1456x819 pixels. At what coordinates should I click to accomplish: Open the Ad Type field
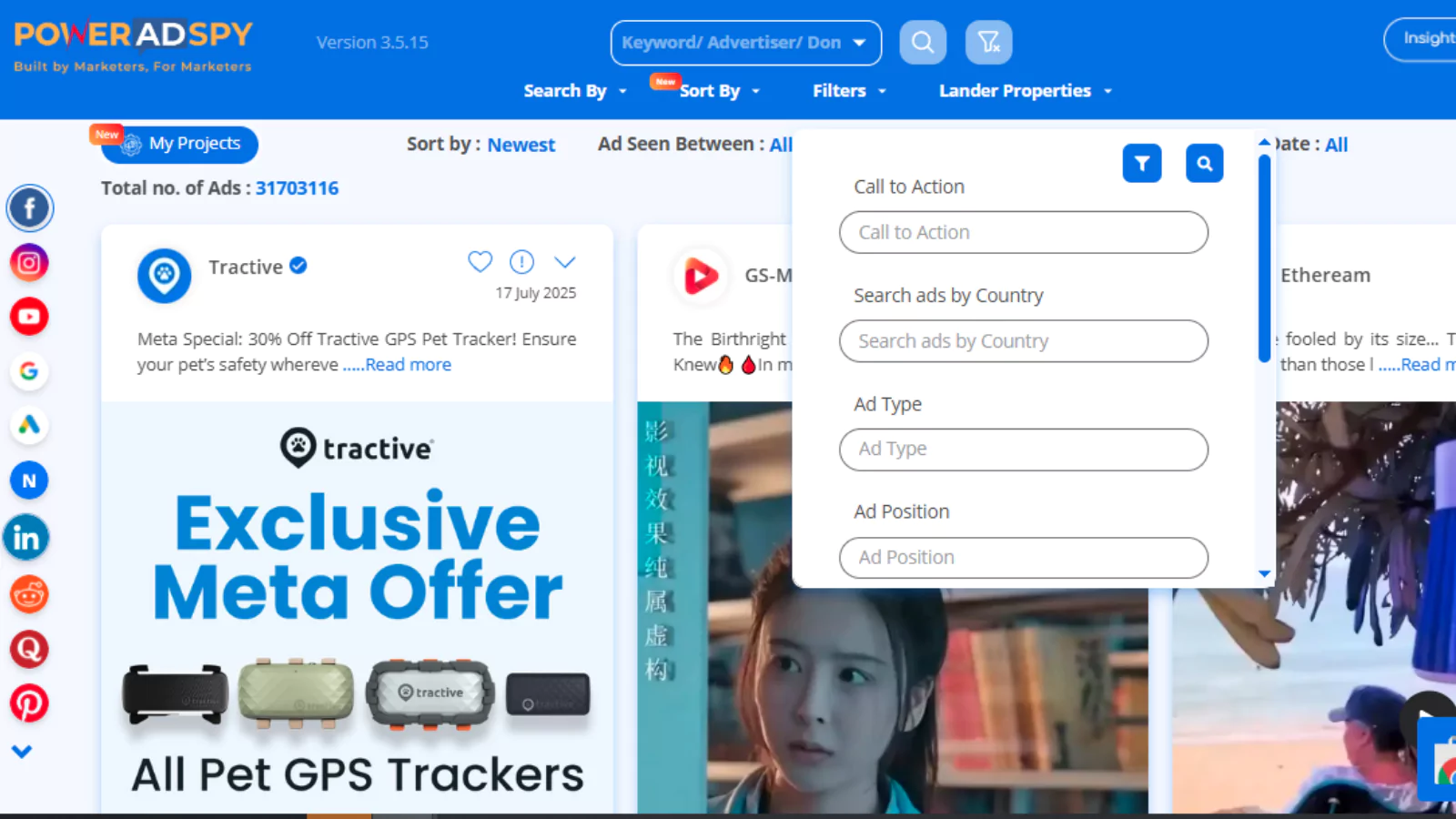coord(1024,450)
